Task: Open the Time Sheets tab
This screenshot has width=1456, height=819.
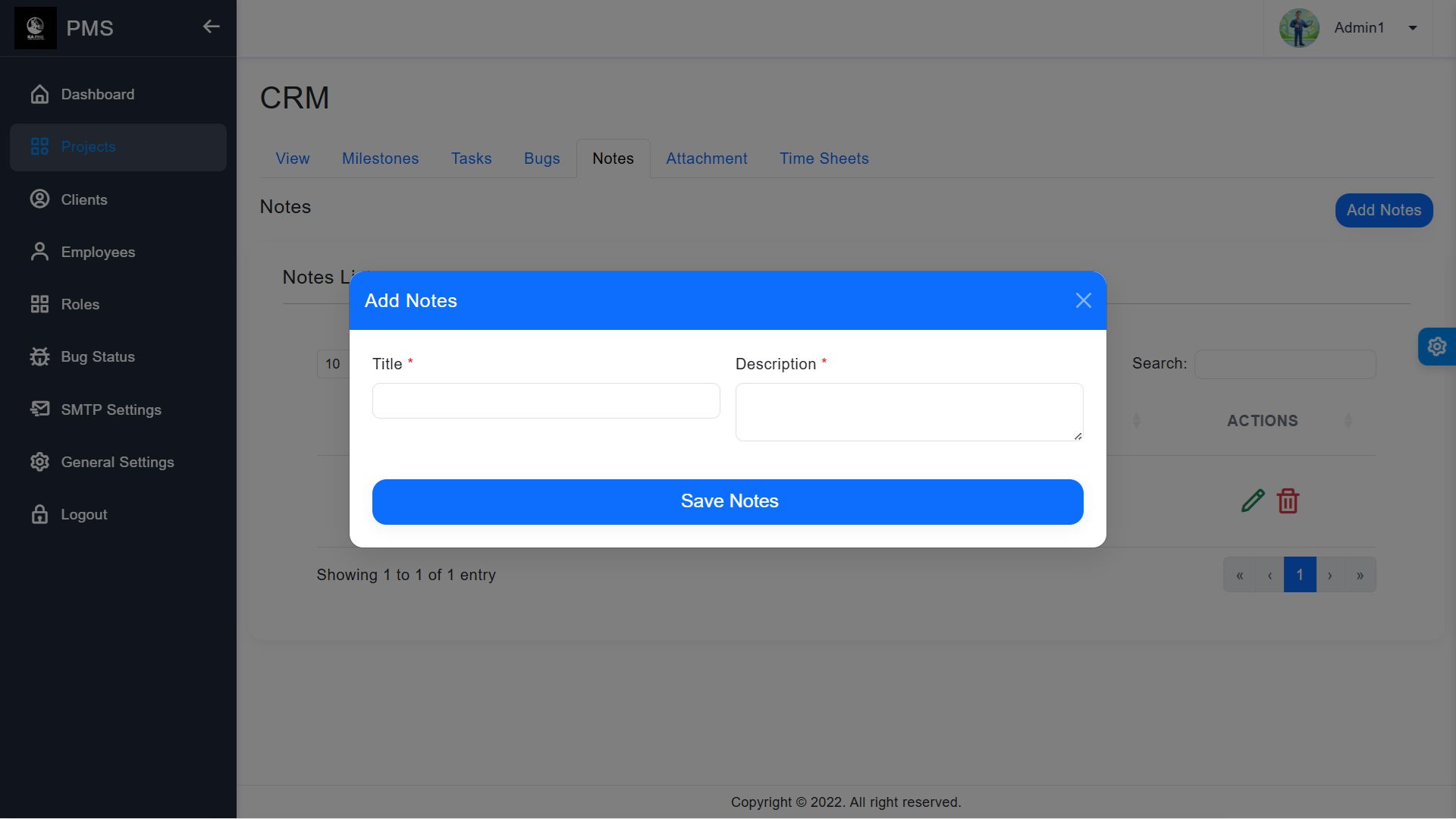Action: click(x=824, y=158)
